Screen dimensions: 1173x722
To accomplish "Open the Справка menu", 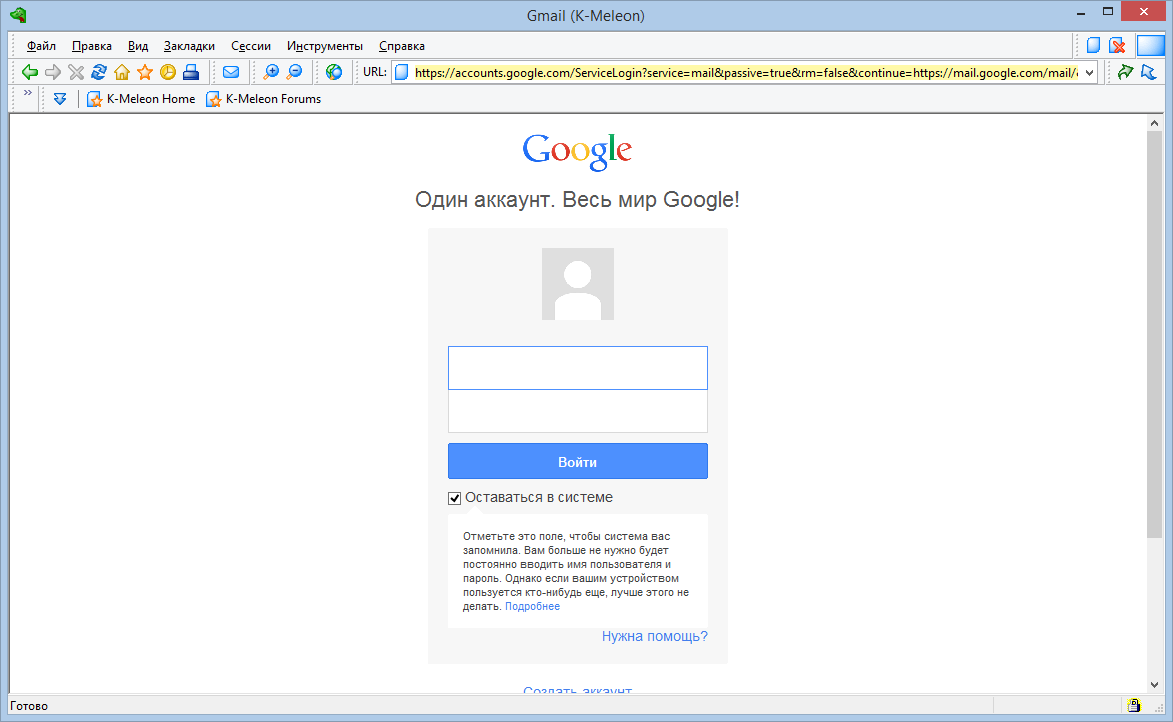I will click(x=402, y=46).
